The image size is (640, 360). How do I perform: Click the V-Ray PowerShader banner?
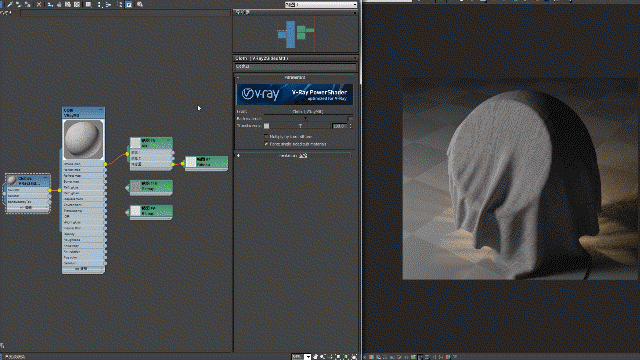[295, 95]
